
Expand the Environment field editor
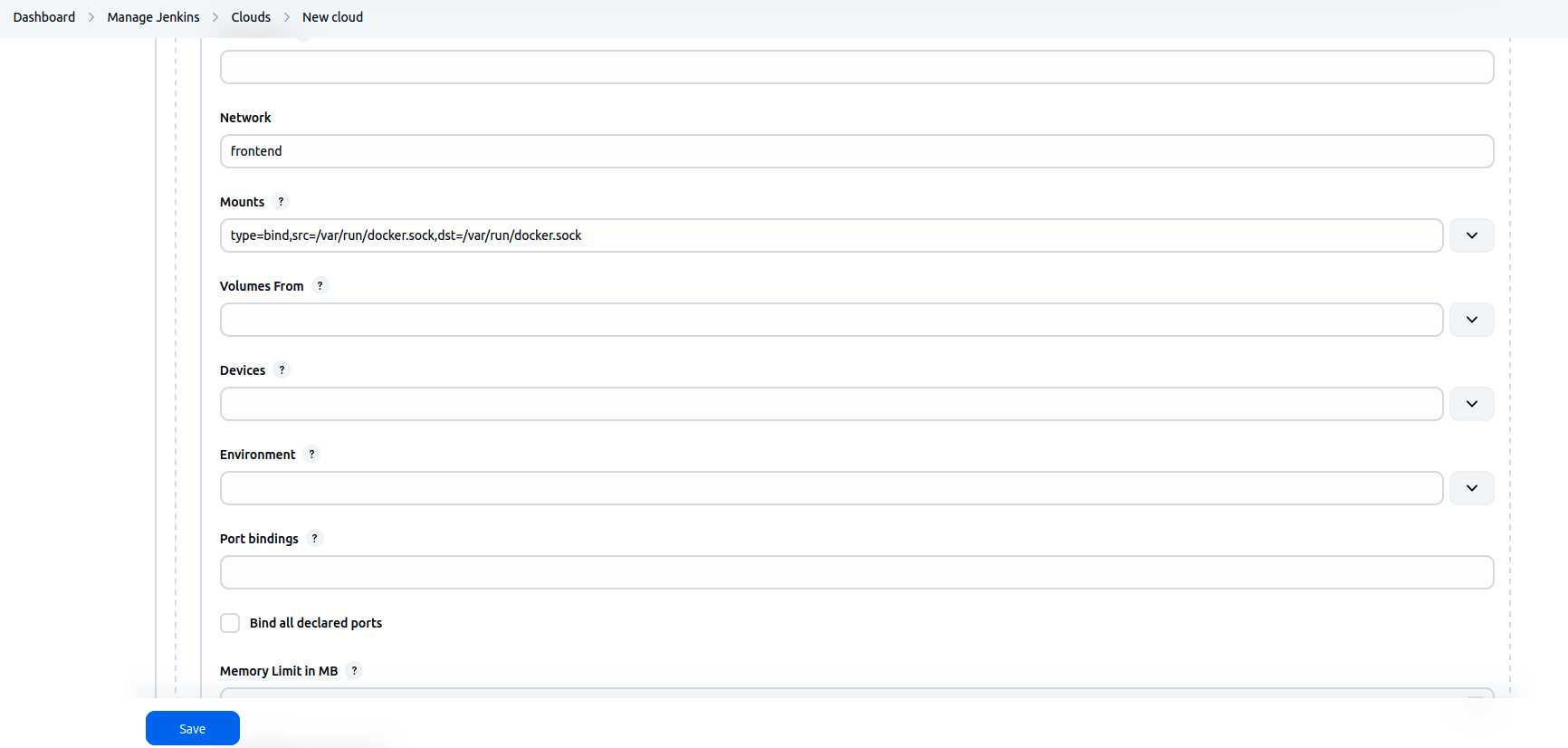pos(1471,488)
